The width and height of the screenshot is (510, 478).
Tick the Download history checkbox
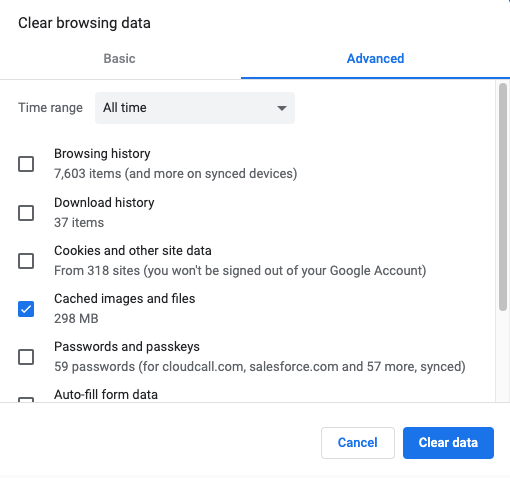tap(26, 213)
